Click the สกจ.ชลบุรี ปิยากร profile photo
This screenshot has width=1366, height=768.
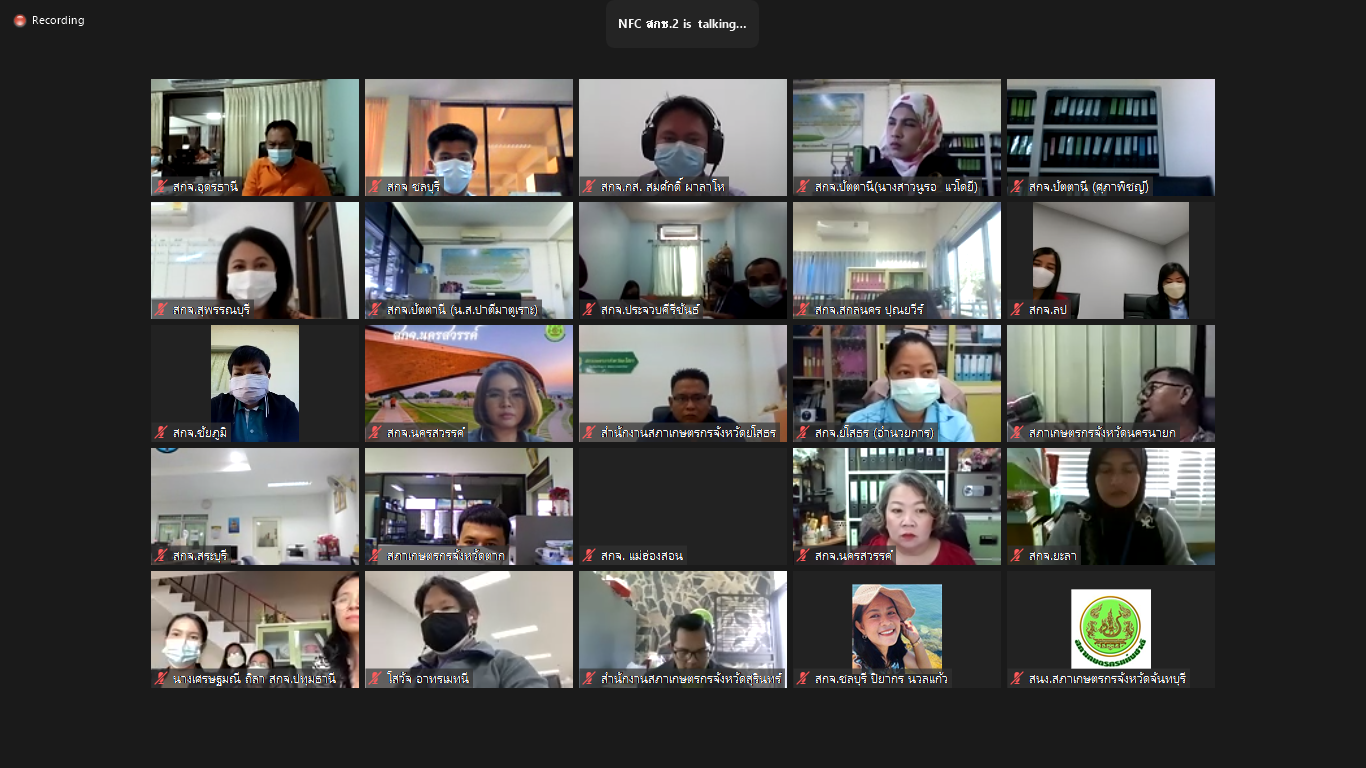pos(897,627)
